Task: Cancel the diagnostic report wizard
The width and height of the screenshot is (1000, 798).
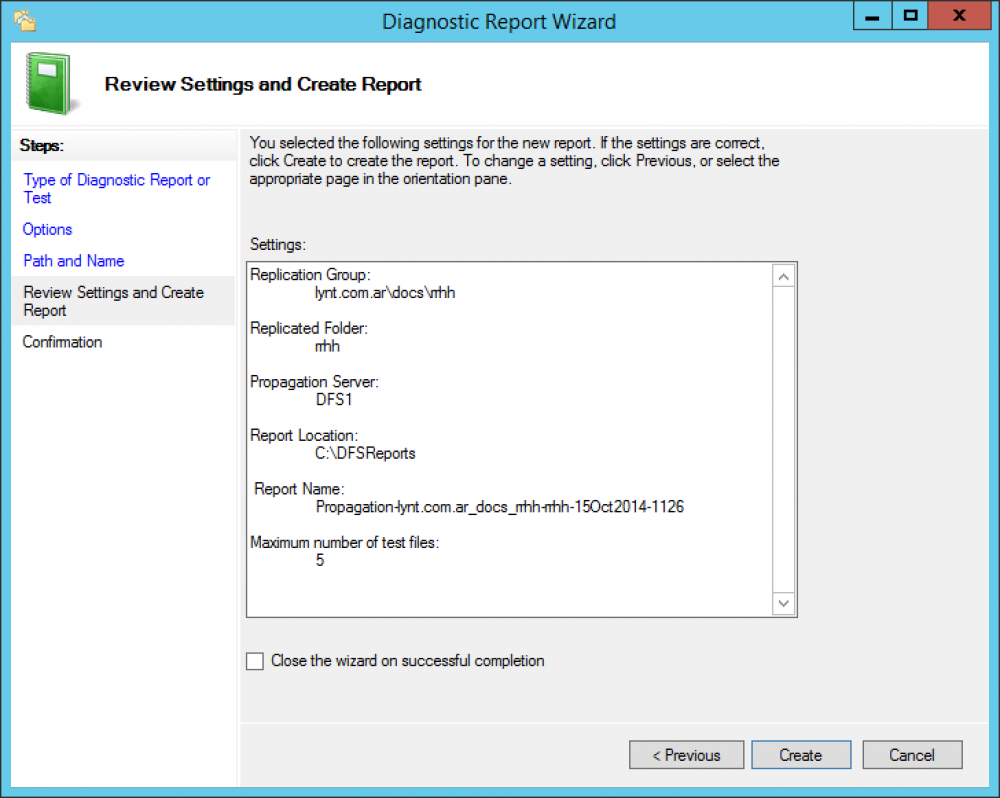Action: click(912, 755)
